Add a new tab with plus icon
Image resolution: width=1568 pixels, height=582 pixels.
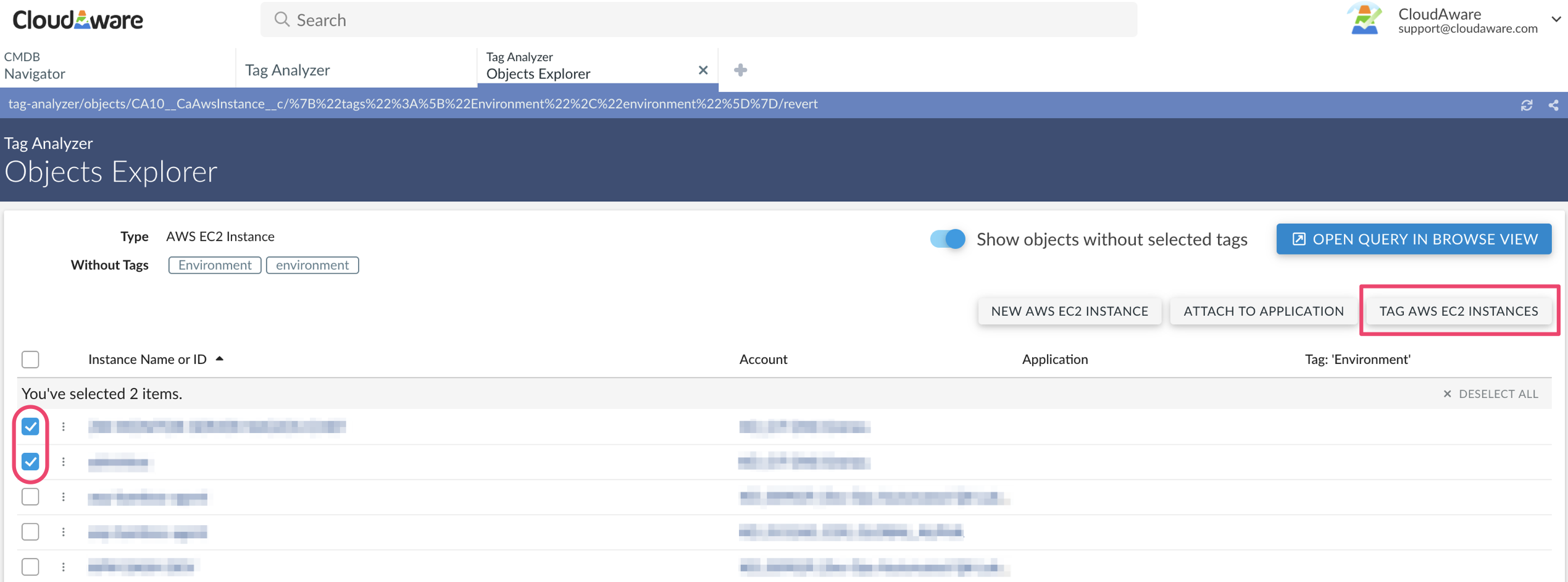pos(741,70)
